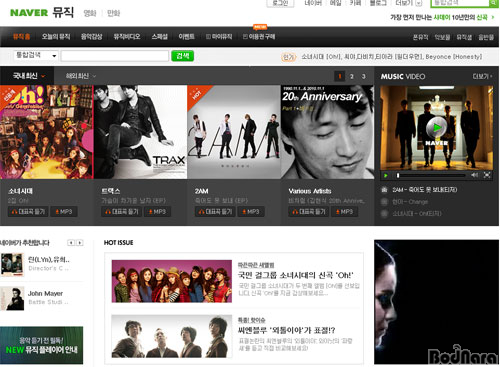Select the 2AM track radio in video list

[384, 190]
